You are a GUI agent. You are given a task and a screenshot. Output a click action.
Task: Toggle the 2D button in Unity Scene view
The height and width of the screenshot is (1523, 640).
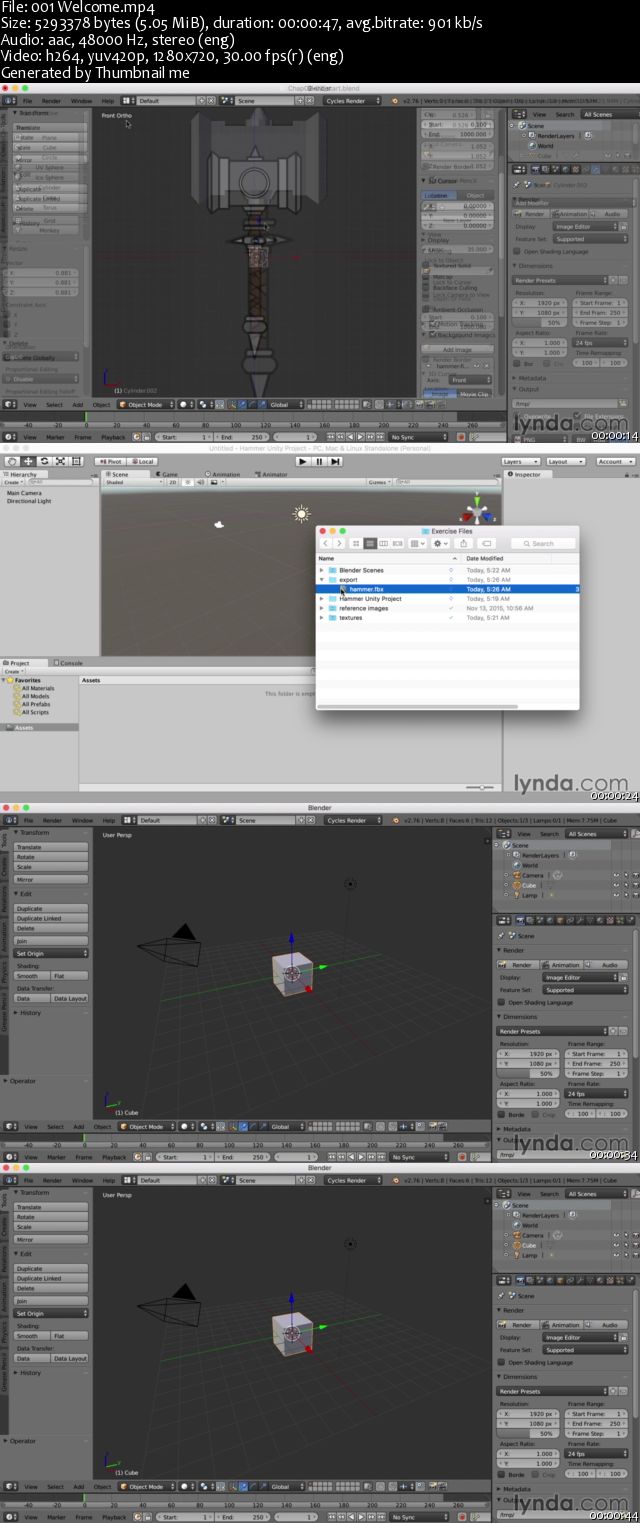[x=172, y=482]
